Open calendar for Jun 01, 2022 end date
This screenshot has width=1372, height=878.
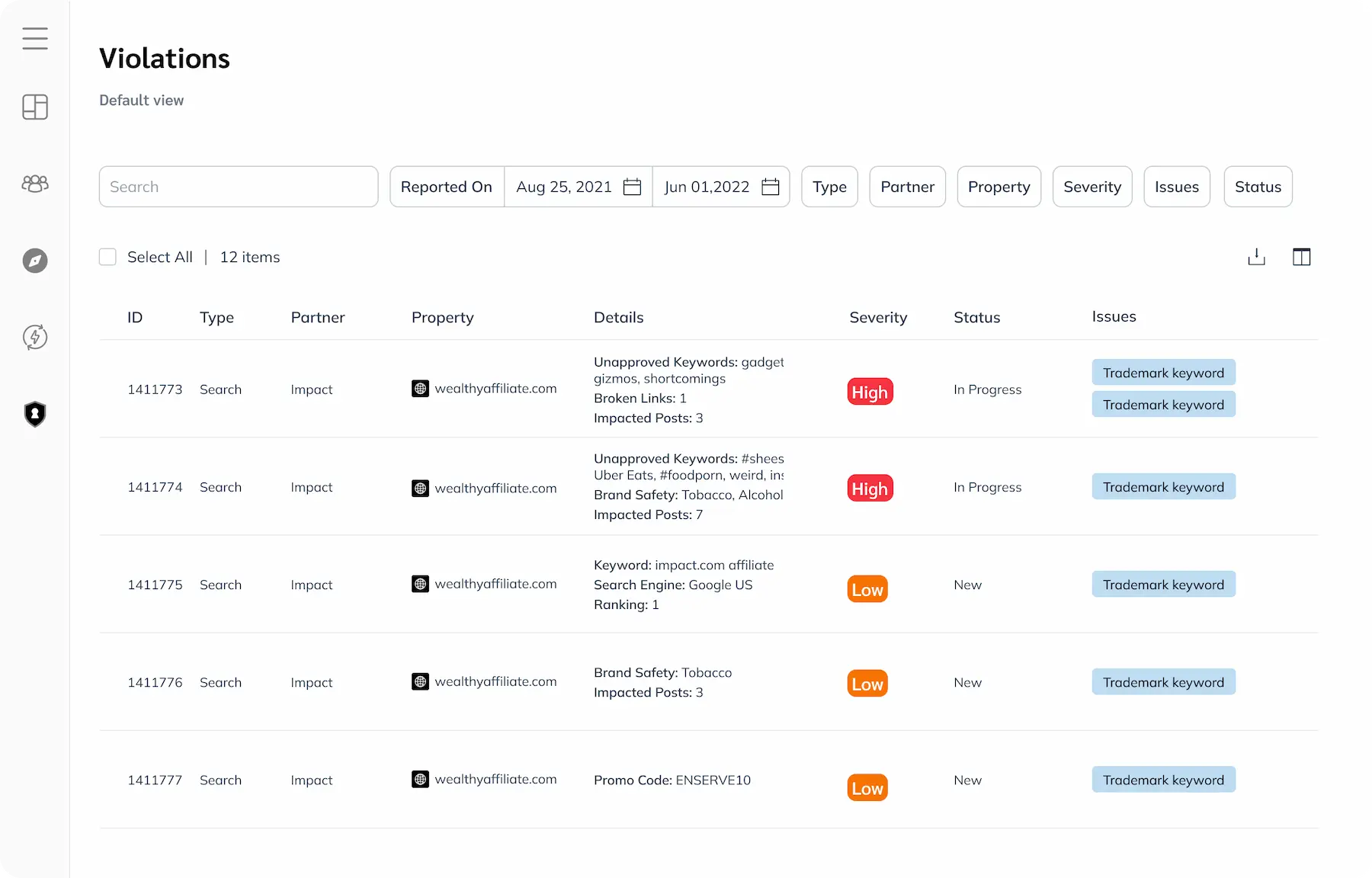pyautogui.click(x=771, y=187)
